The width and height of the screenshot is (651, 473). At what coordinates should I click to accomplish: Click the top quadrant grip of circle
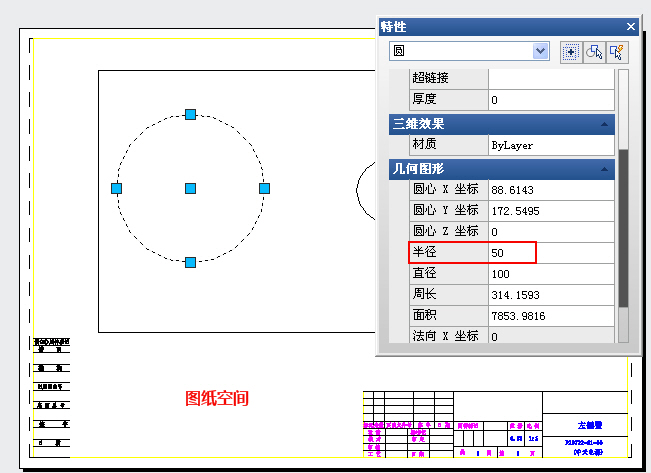(x=191, y=115)
